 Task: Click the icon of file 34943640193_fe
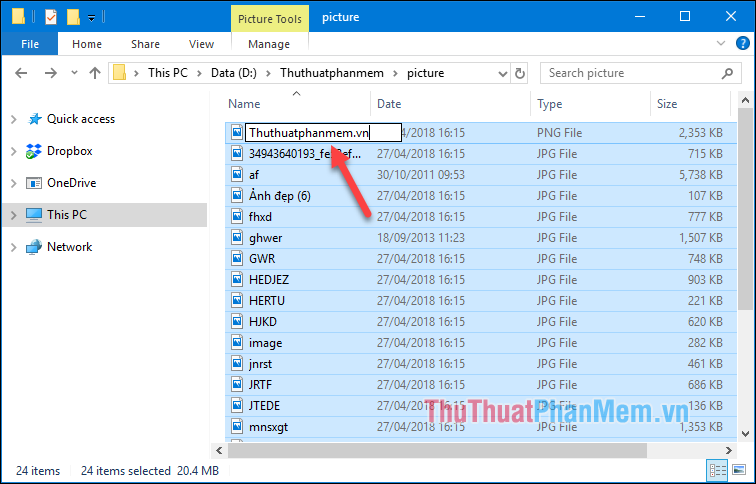(237, 154)
